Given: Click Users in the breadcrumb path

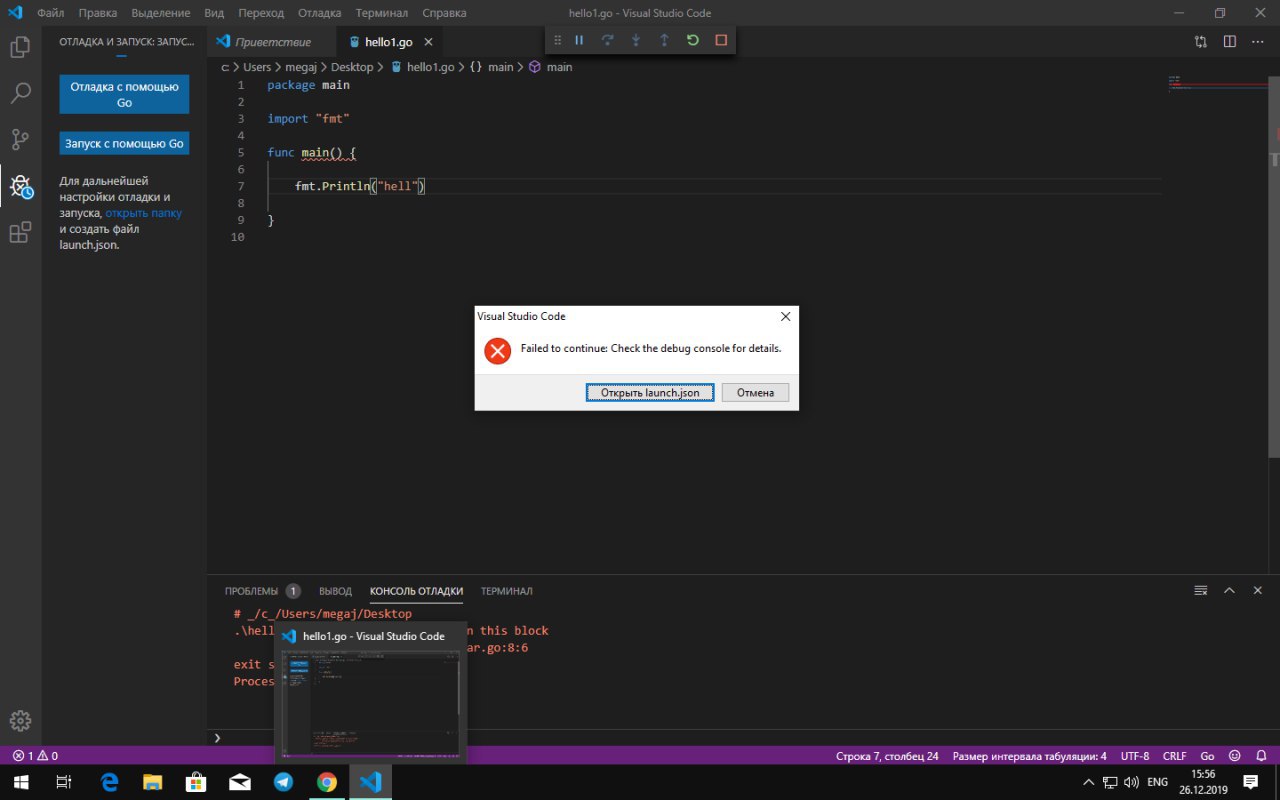Looking at the screenshot, I should (257, 67).
